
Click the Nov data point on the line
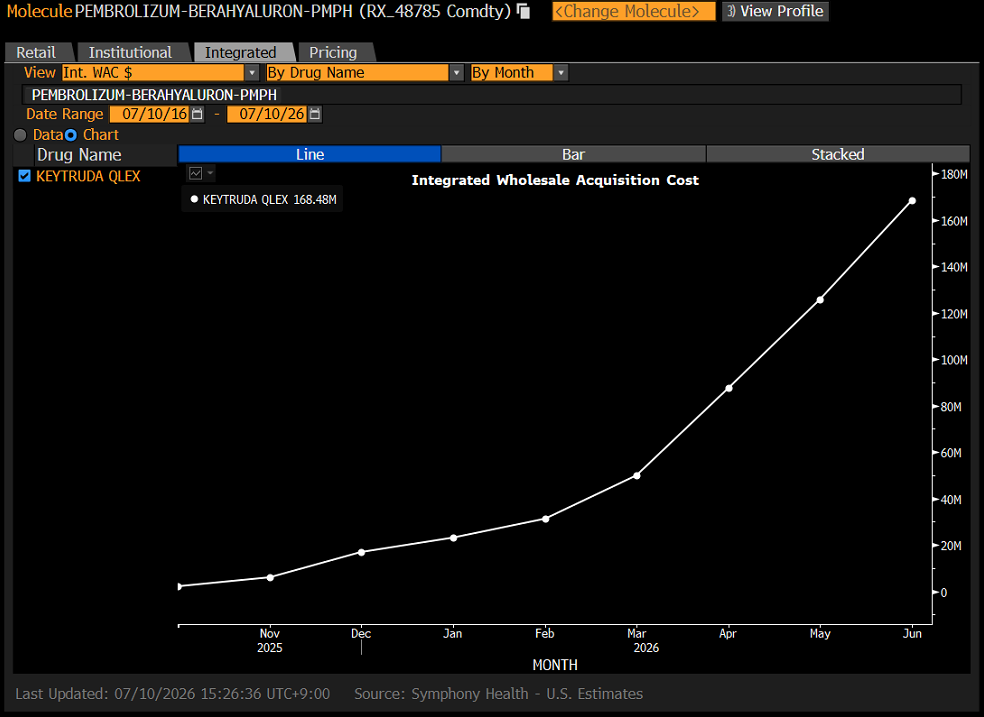tap(270, 577)
